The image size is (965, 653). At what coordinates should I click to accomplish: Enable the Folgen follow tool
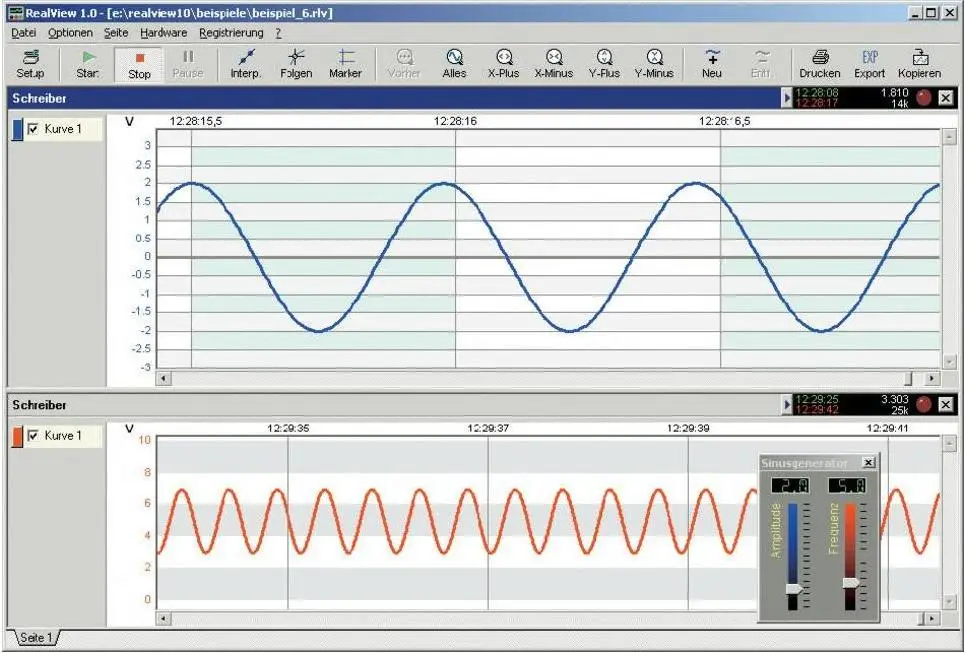pos(296,64)
